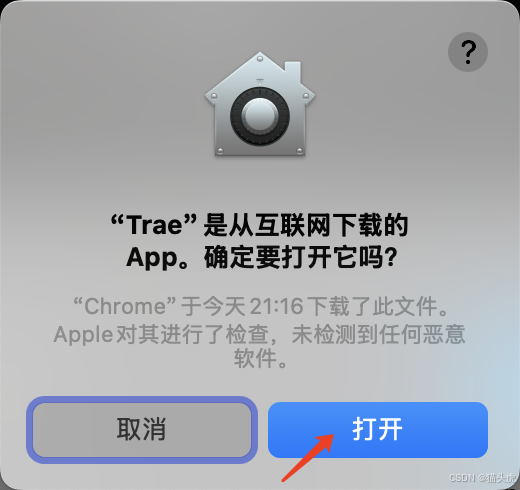Click the “下载了此文件” description text

[x=372, y=306]
